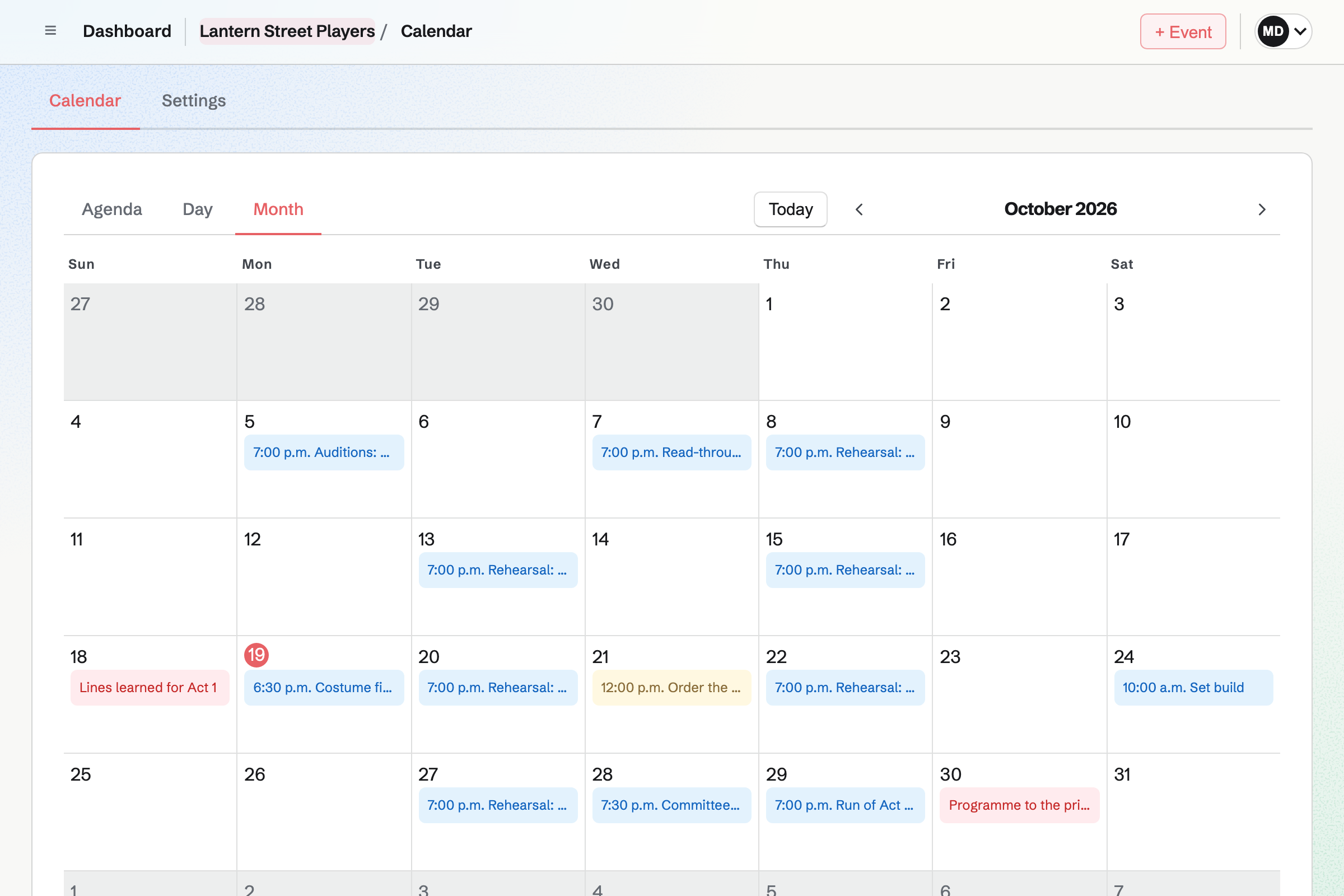Open Programme to the printer event
This screenshot has width=1344, height=896.
click(1019, 806)
